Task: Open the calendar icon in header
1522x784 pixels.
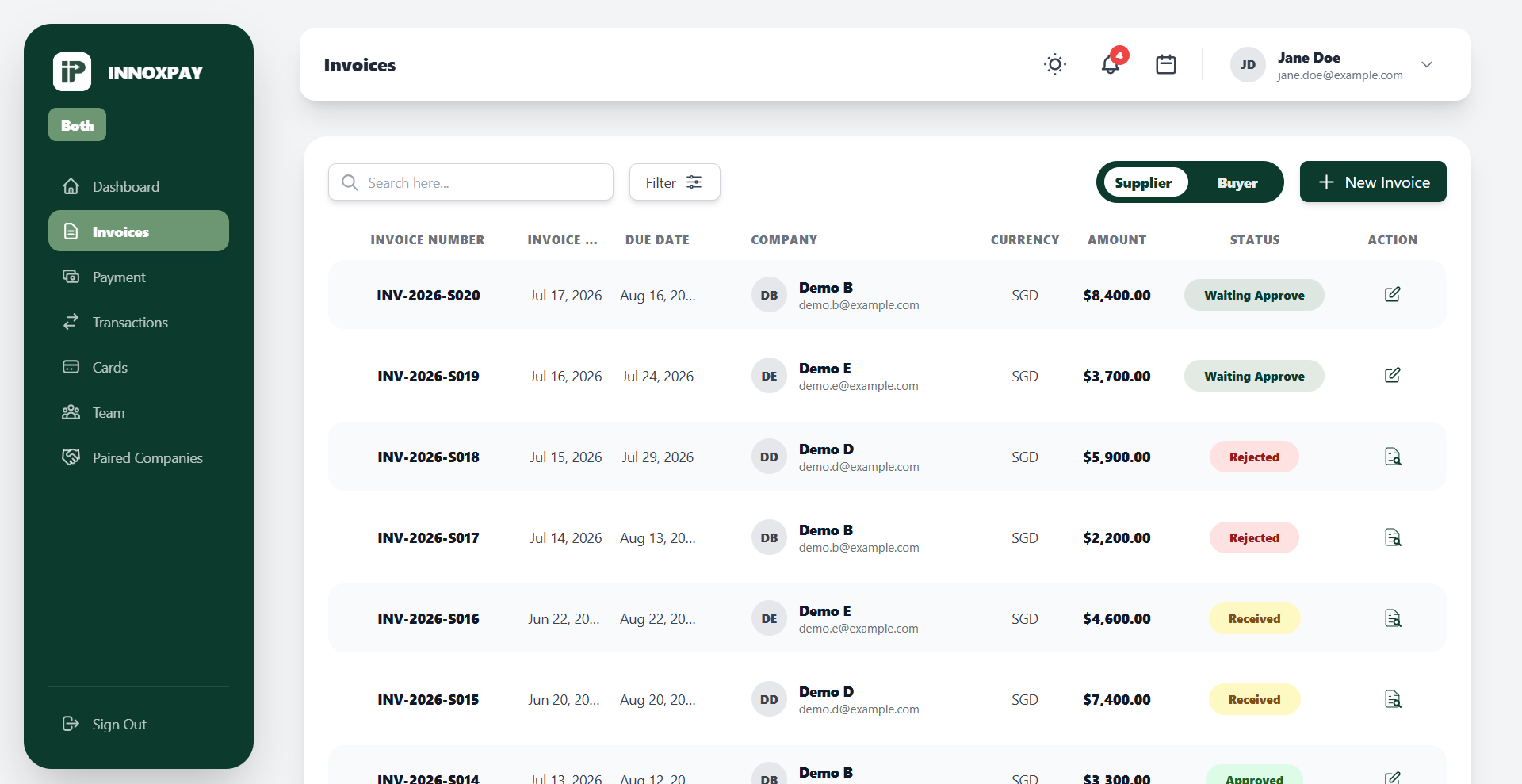Action: click(x=1166, y=64)
